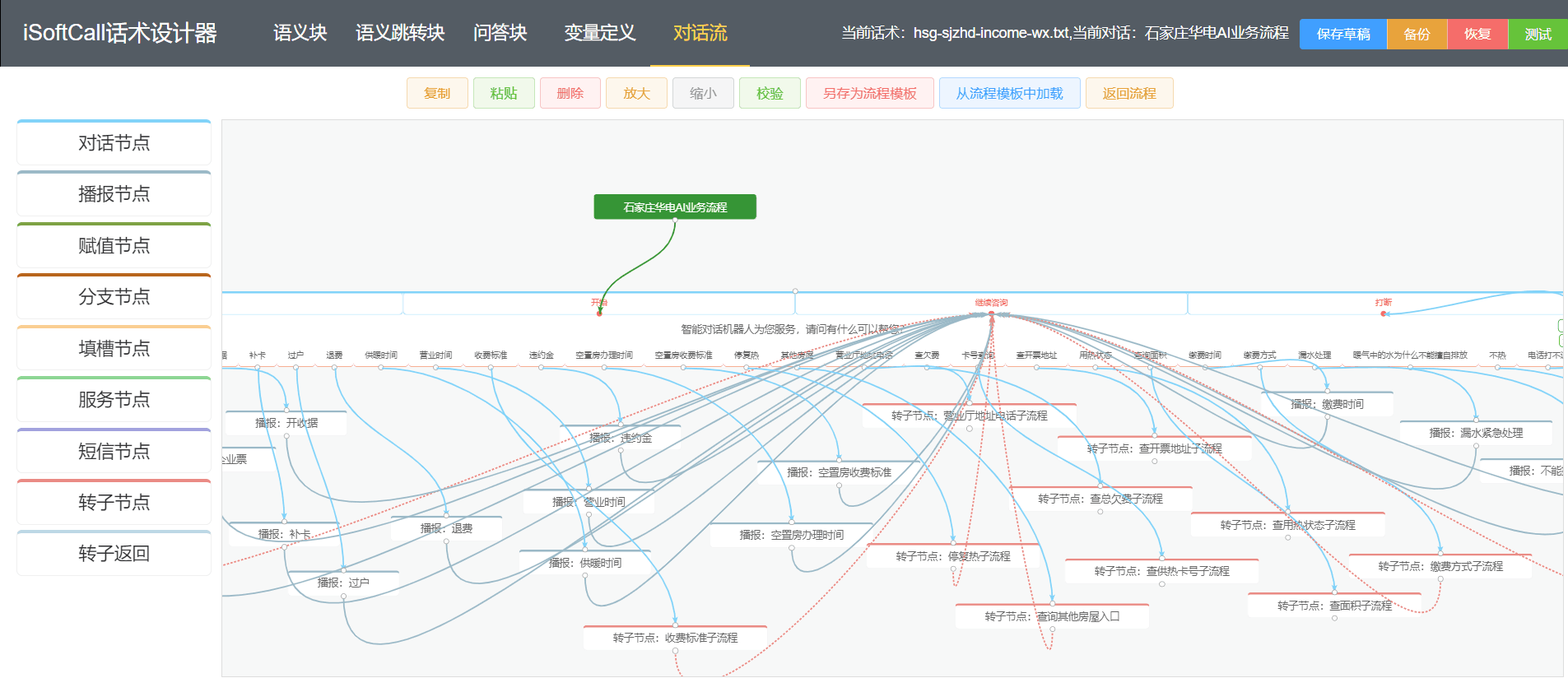Select 填槽节点 in the node palette
The image size is (1568, 678).
click(x=114, y=348)
